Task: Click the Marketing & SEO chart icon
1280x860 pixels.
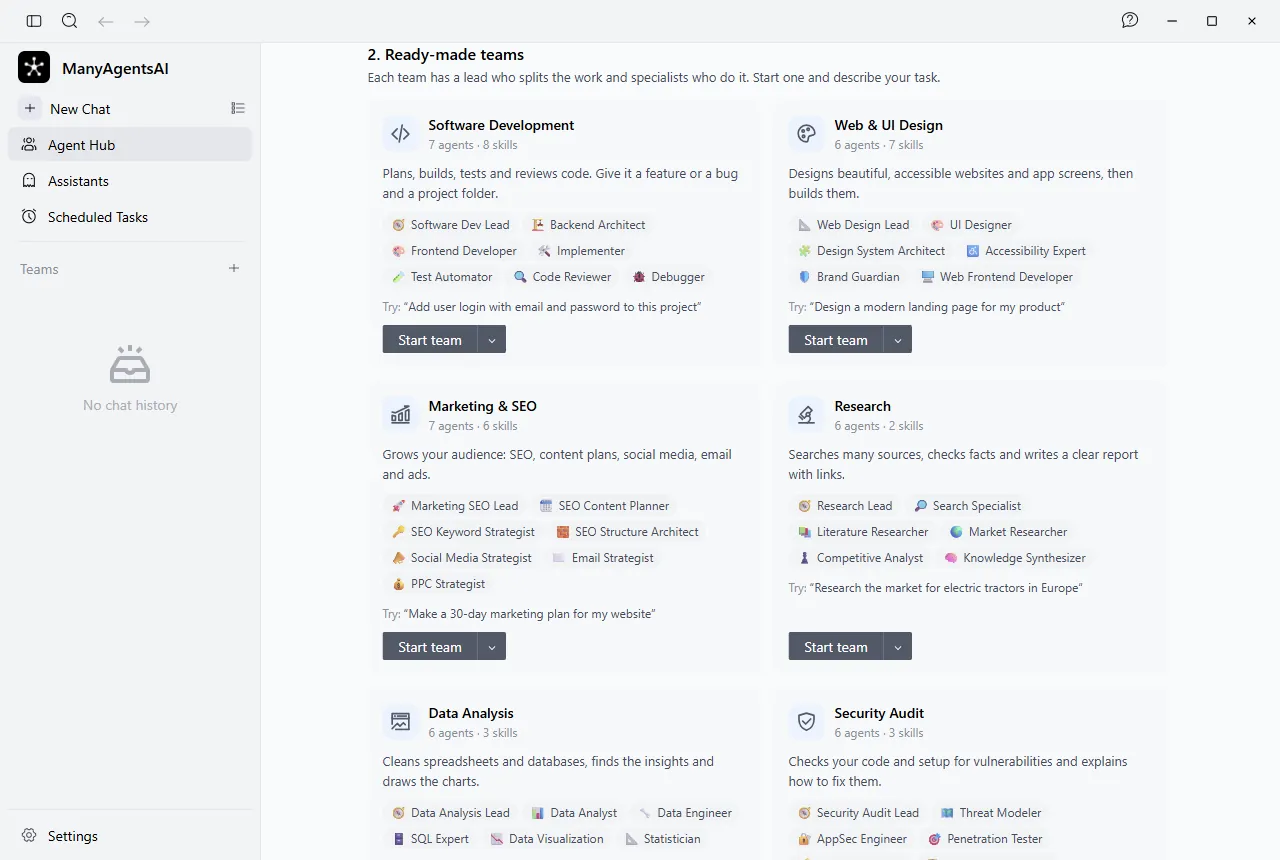Action: click(x=401, y=415)
